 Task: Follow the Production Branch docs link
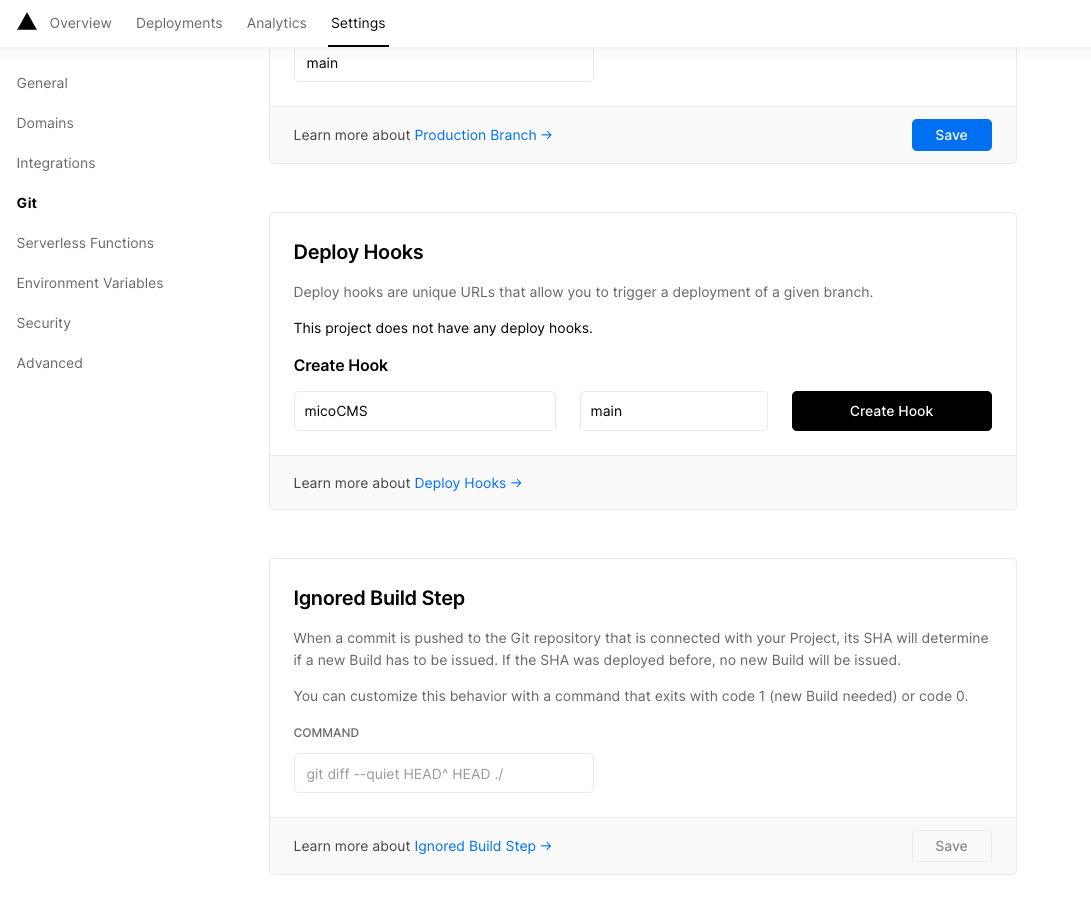click(483, 135)
